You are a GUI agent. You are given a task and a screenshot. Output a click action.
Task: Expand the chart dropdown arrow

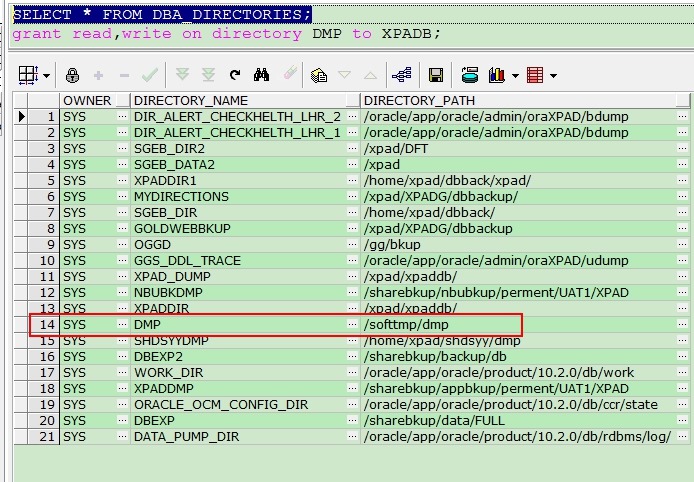click(515, 76)
